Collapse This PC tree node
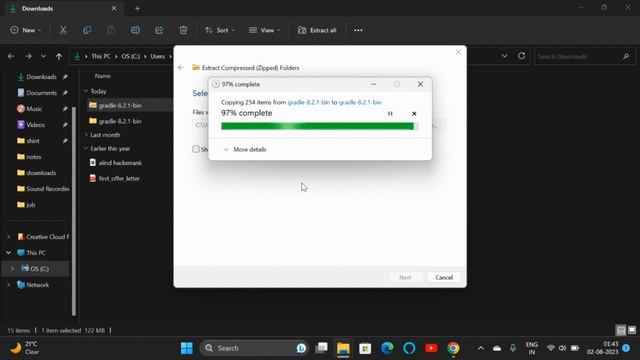640x360 pixels. [8, 253]
